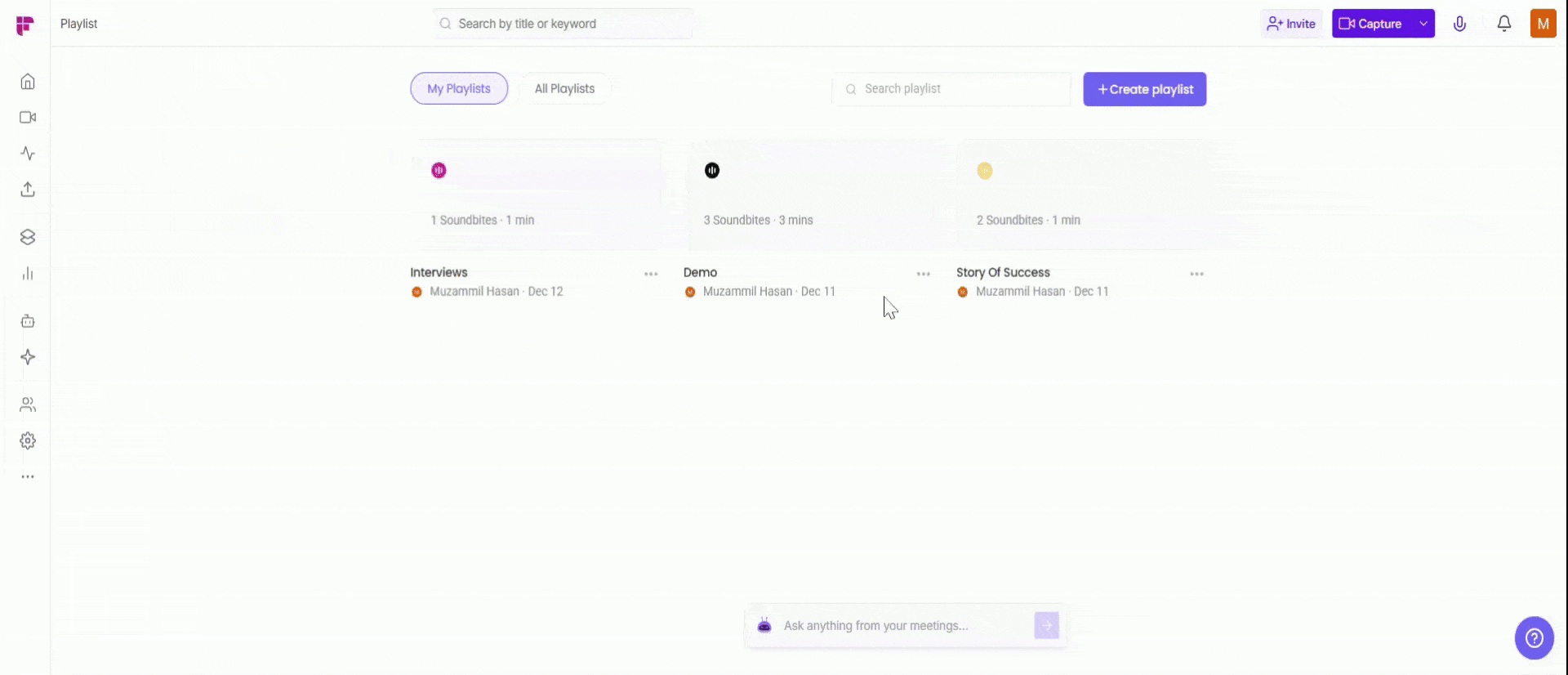Open the Team members sidebar icon
1568x675 pixels.
[28, 405]
